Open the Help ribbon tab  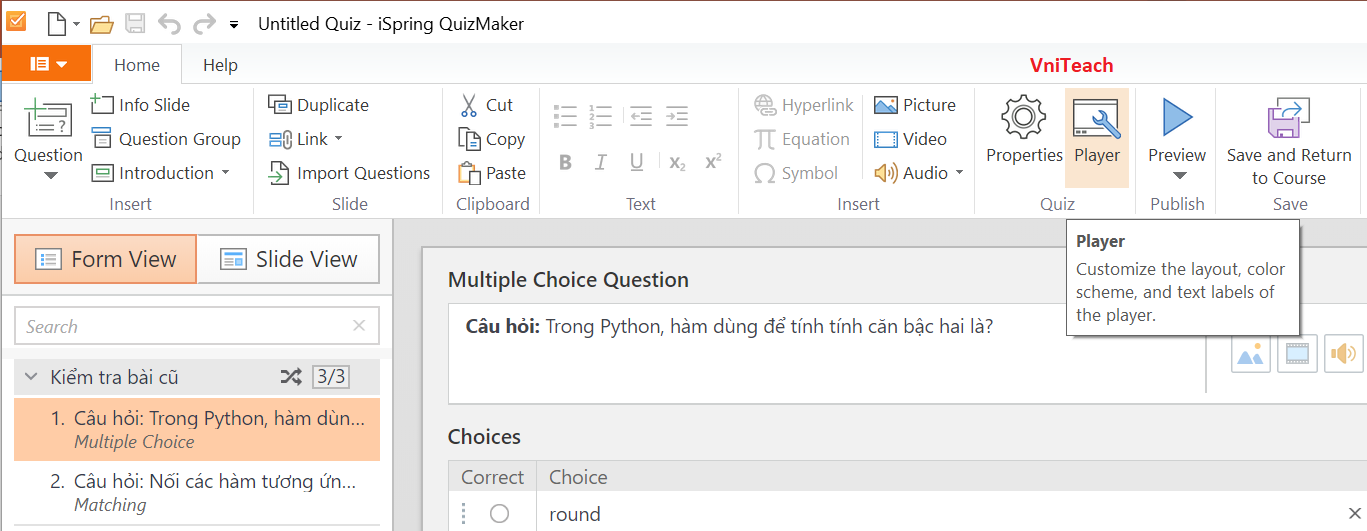220,65
